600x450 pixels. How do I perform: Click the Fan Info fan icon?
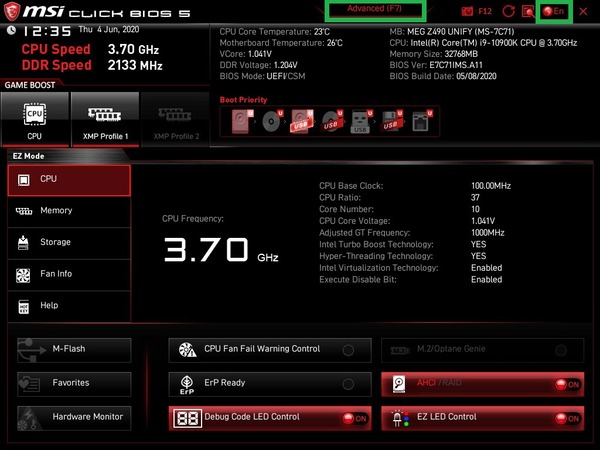click(23, 275)
